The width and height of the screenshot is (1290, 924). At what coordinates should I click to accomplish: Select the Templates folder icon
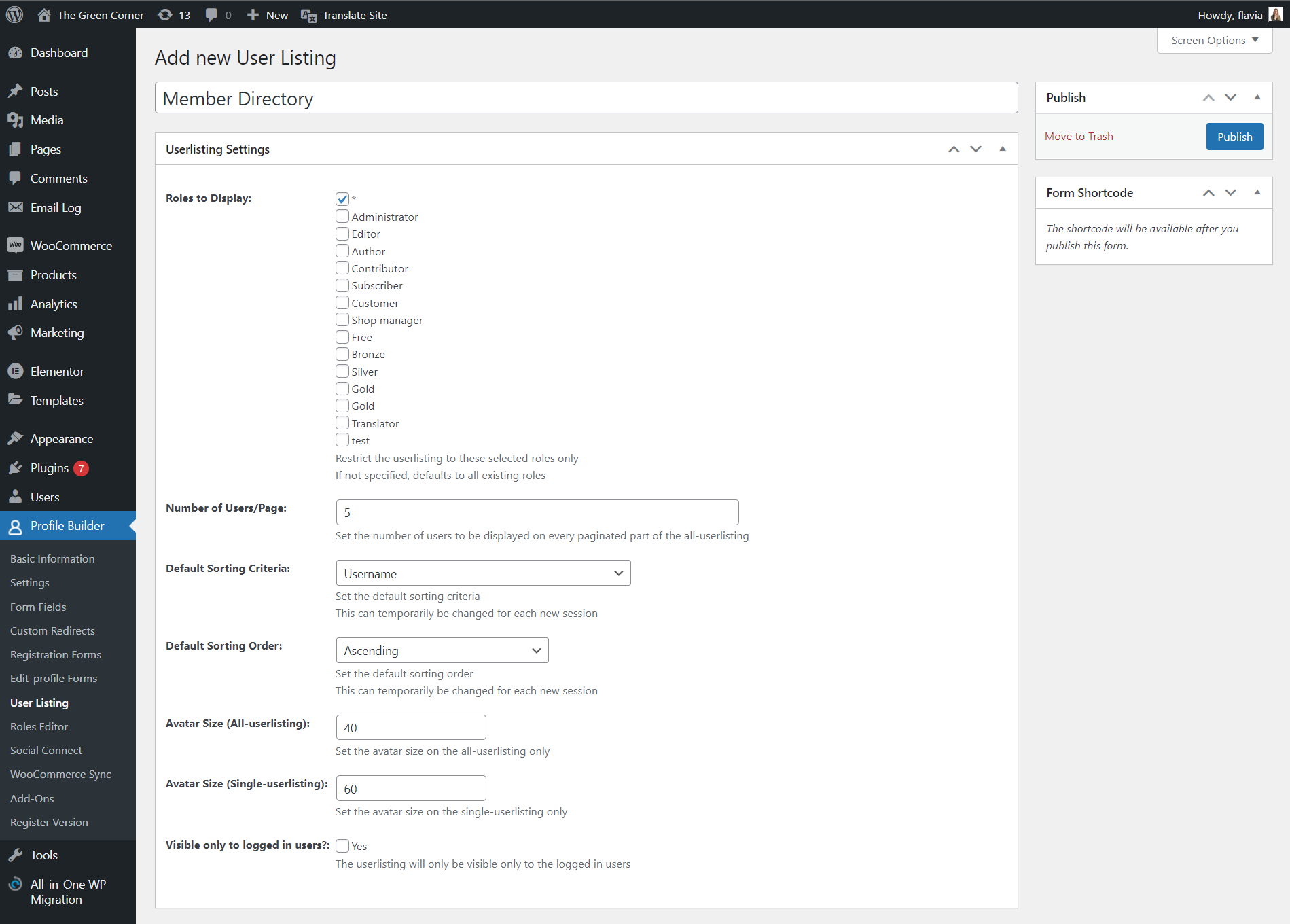click(x=15, y=400)
